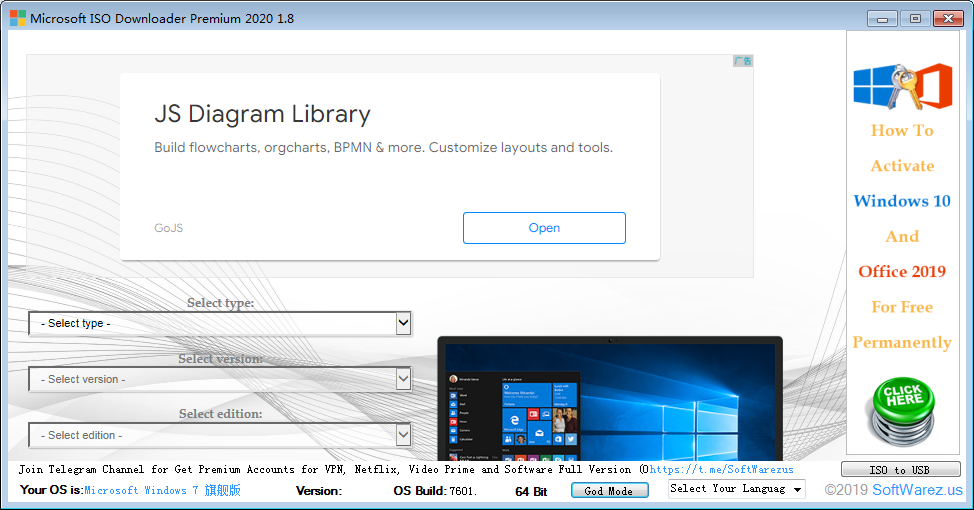Click the OS Build 7601 value
The width and height of the screenshot is (974, 510).
tap(463, 491)
